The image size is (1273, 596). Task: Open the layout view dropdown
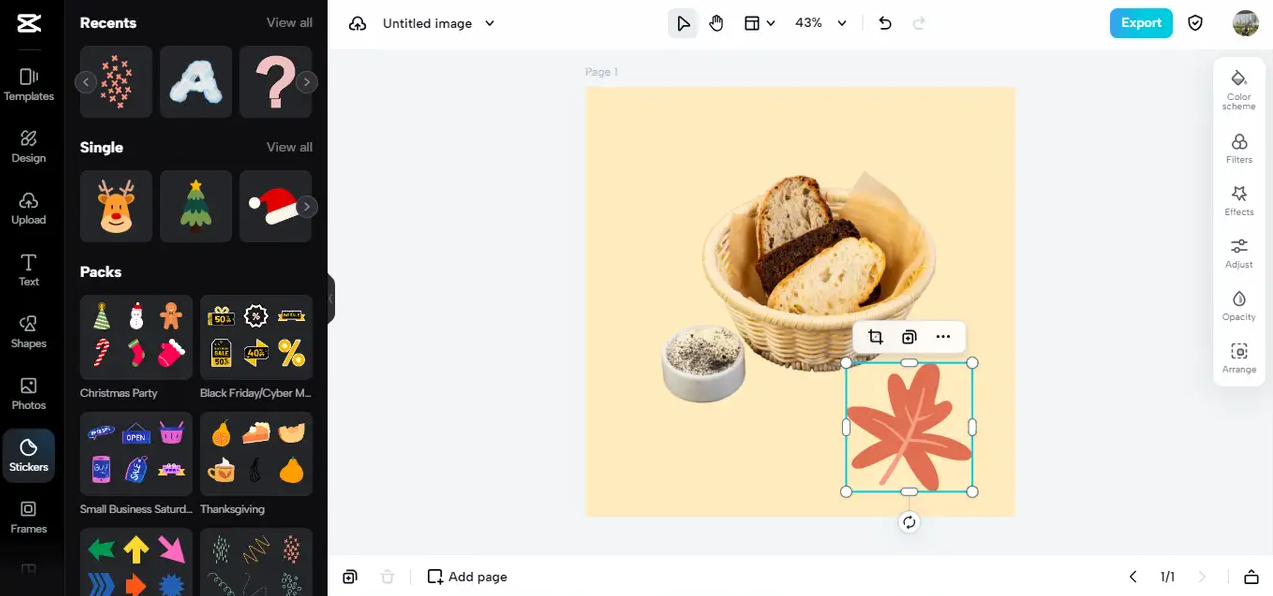coord(759,23)
